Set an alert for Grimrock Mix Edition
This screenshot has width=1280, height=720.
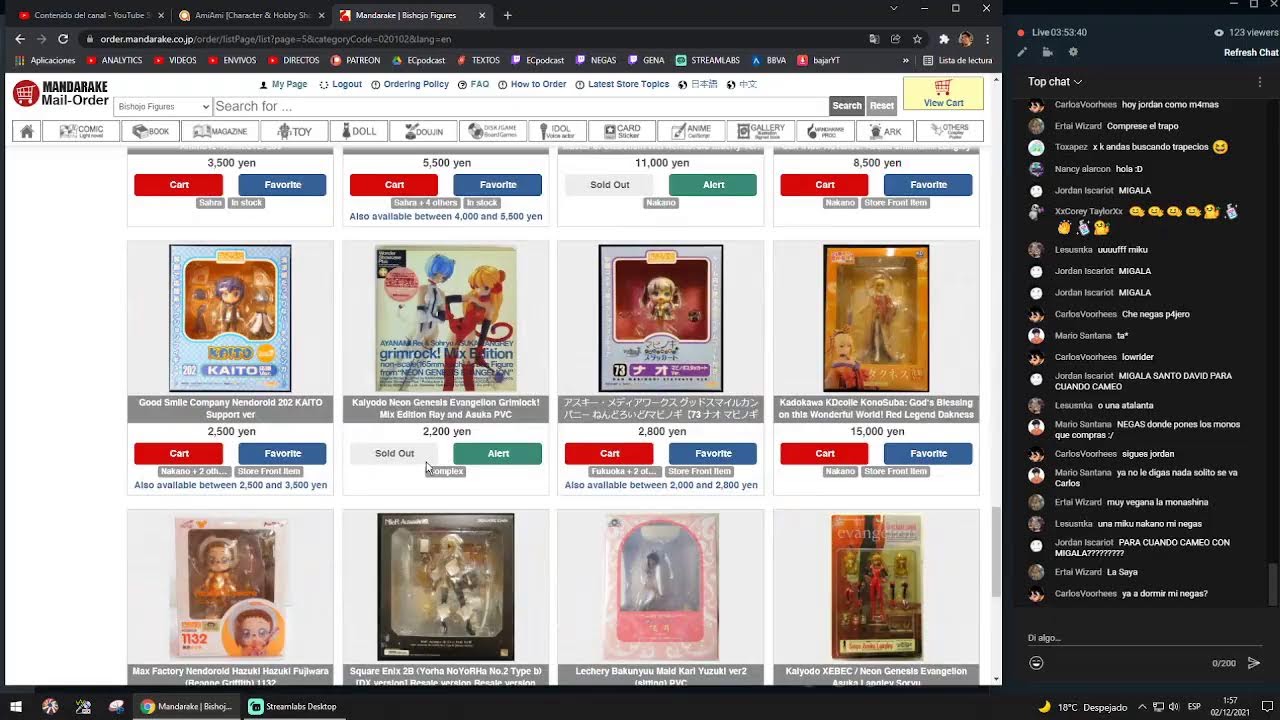pos(497,453)
